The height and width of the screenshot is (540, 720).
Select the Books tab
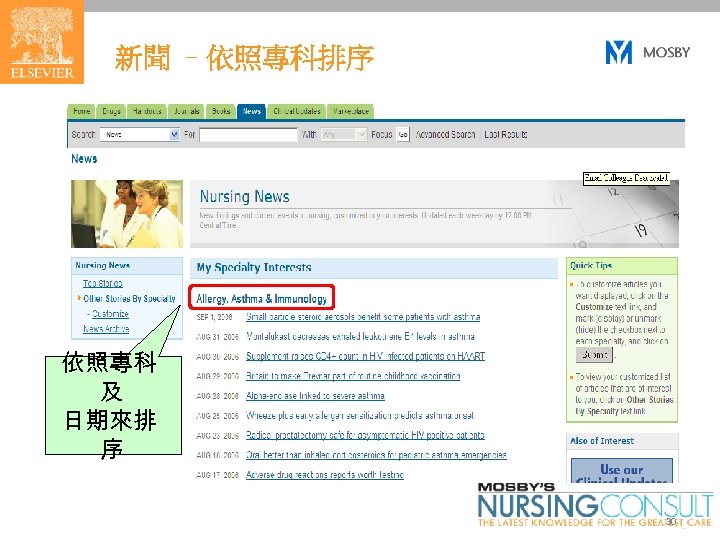coord(221,111)
